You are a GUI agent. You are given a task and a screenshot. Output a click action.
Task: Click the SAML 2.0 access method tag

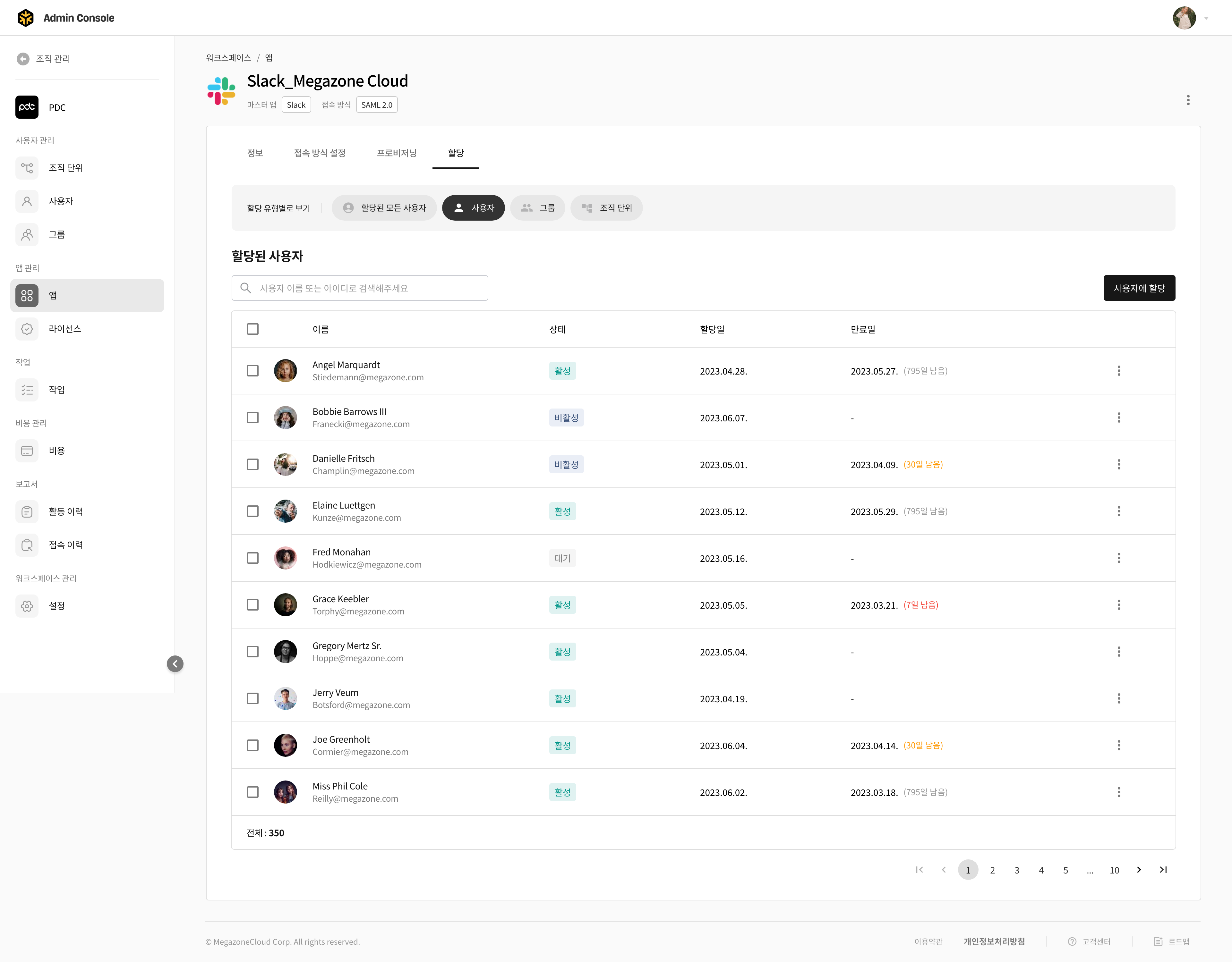(377, 105)
